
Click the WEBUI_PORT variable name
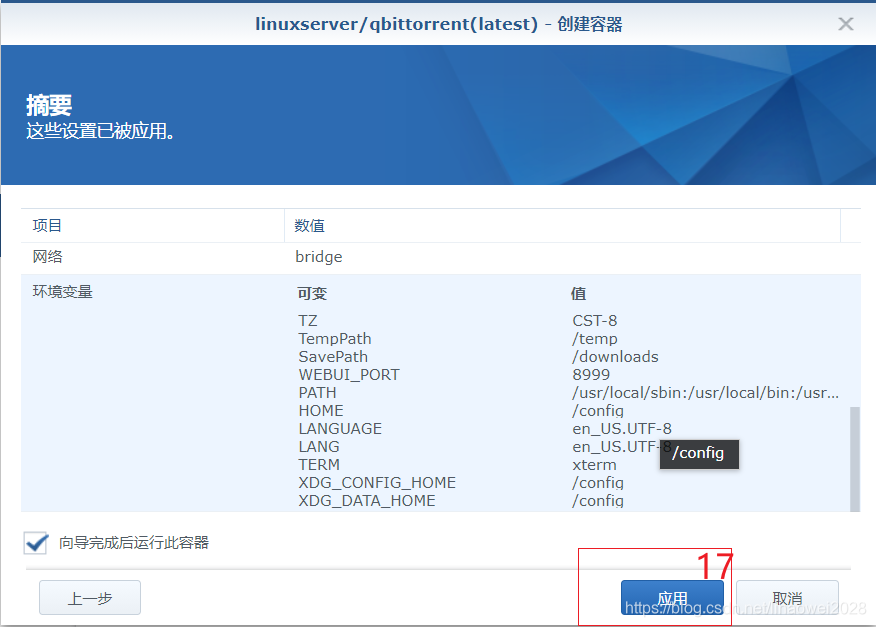click(x=349, y=374)
